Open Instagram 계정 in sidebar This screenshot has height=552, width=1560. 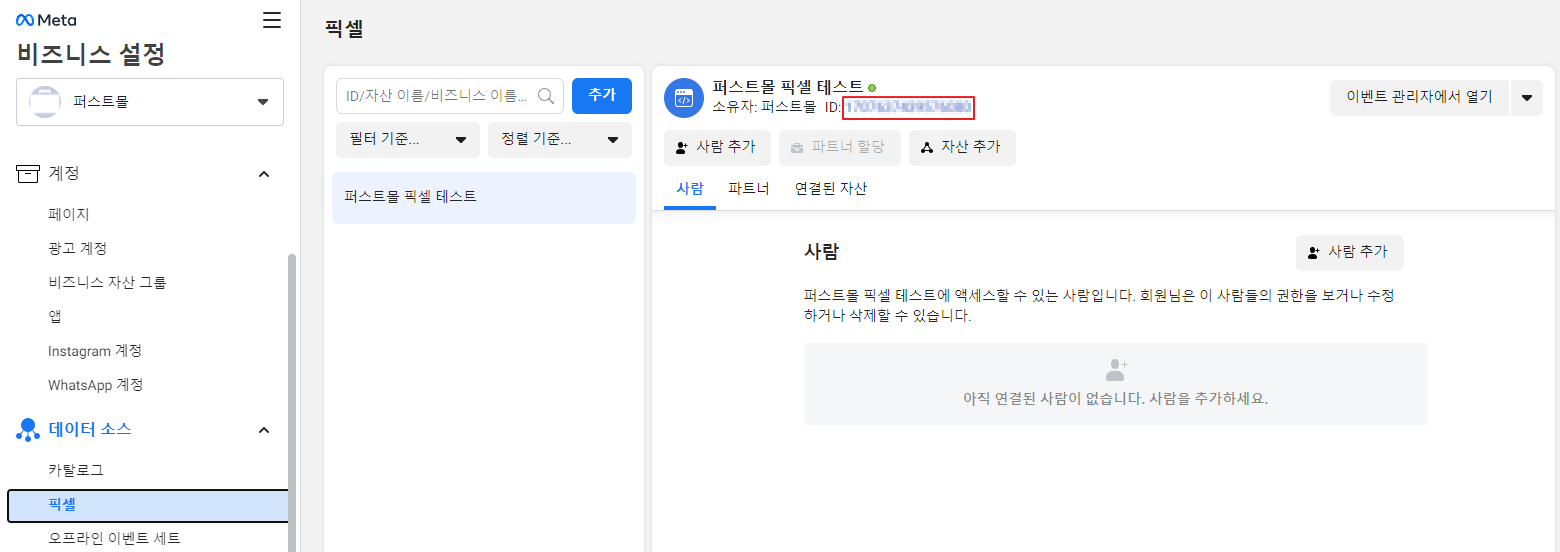point(95,351)
